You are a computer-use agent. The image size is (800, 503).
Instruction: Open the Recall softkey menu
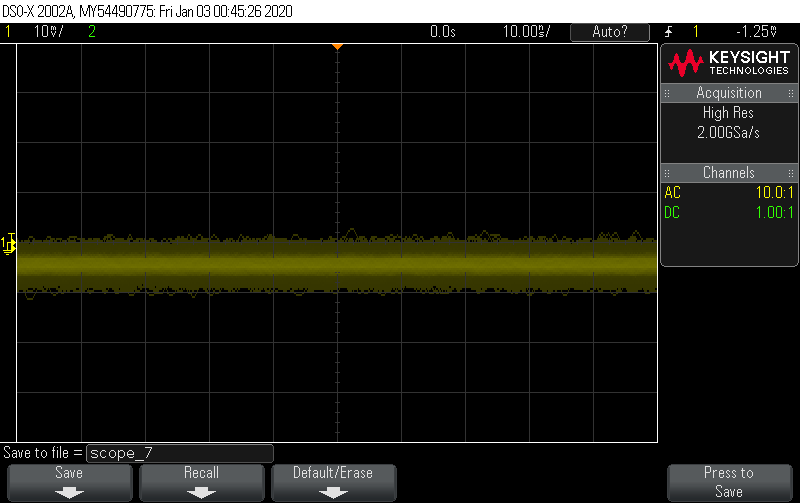202,483
